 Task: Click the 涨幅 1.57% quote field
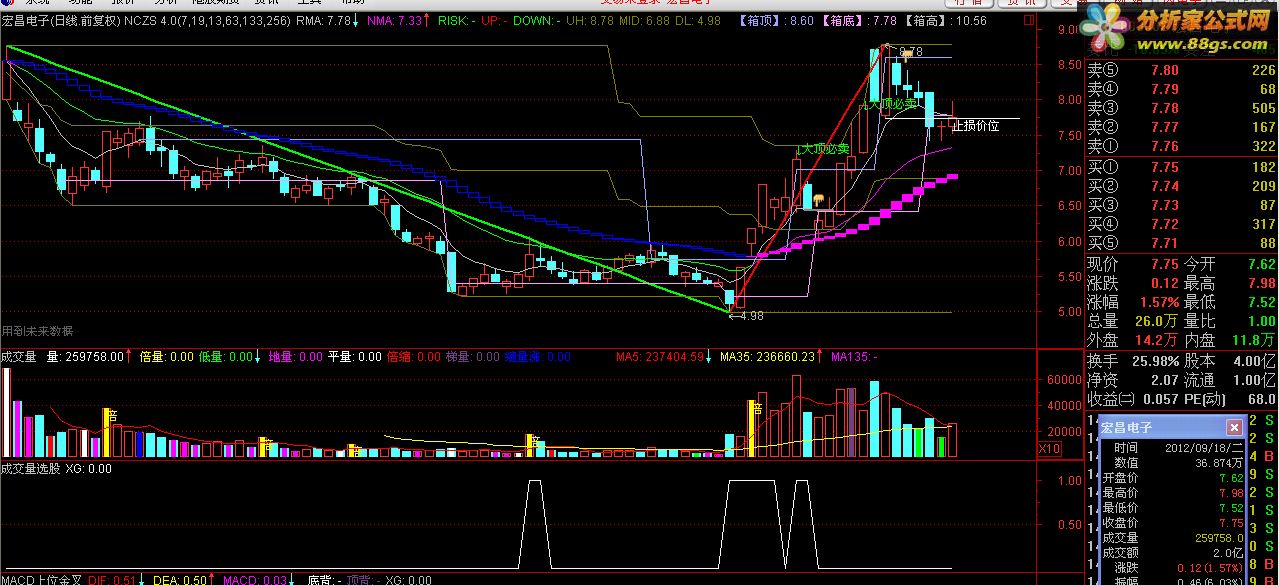(x=1134, y=302)
